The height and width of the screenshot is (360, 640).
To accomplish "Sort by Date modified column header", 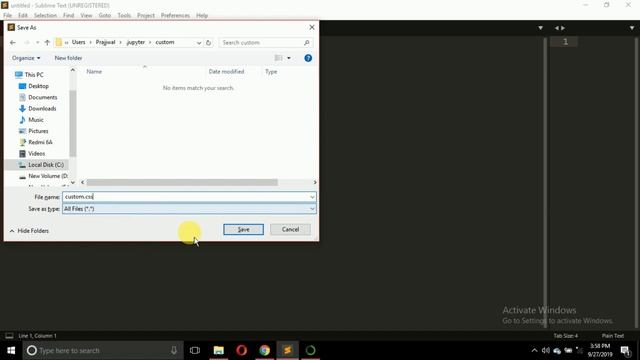I will 226,71.
